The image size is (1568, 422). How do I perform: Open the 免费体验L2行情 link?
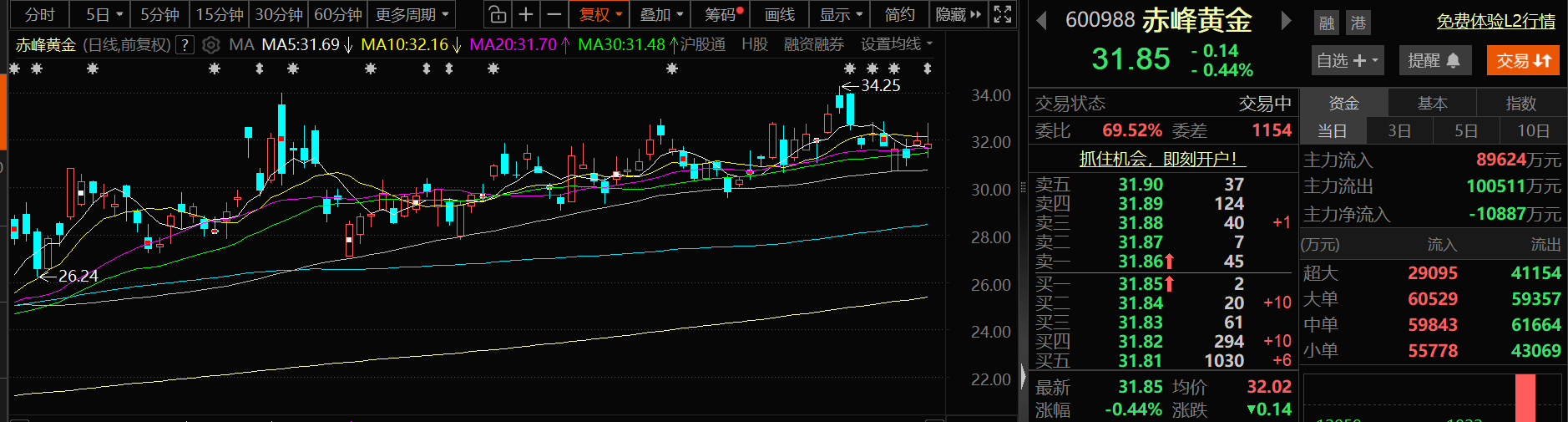(1495, 21)
